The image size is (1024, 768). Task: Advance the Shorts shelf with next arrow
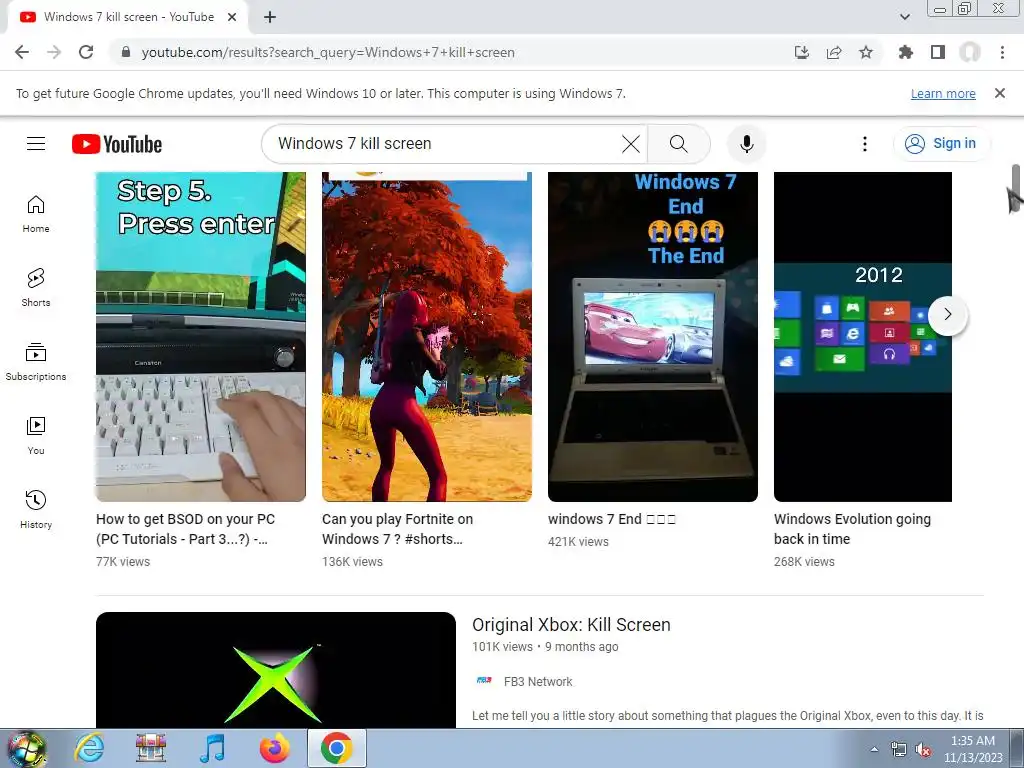948,315
